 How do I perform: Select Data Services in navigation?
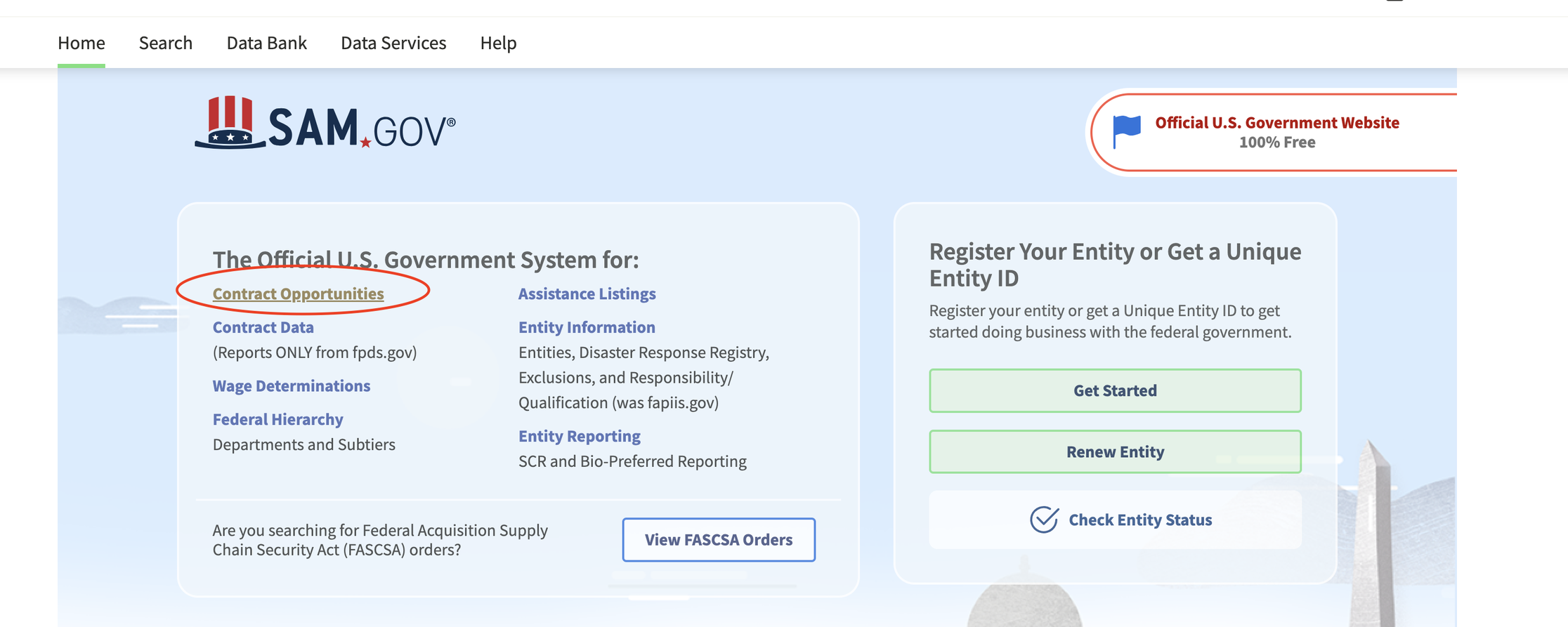[393, 43]
